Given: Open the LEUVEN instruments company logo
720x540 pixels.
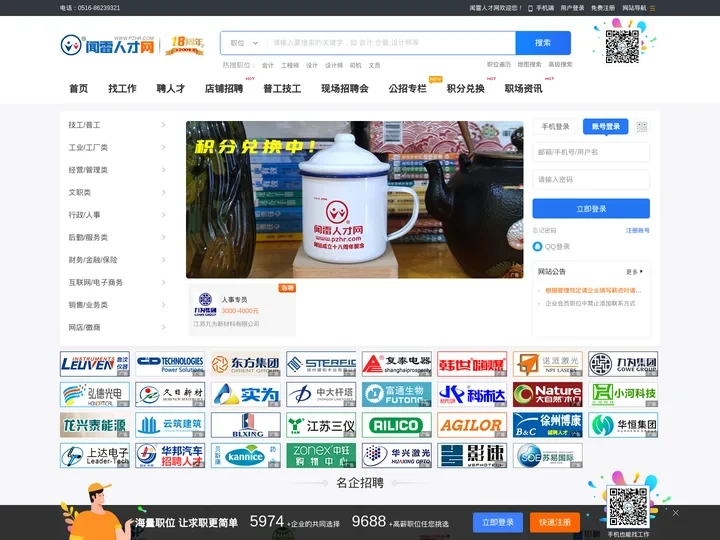Looking at the screenshot, I should tap(95, 364).
